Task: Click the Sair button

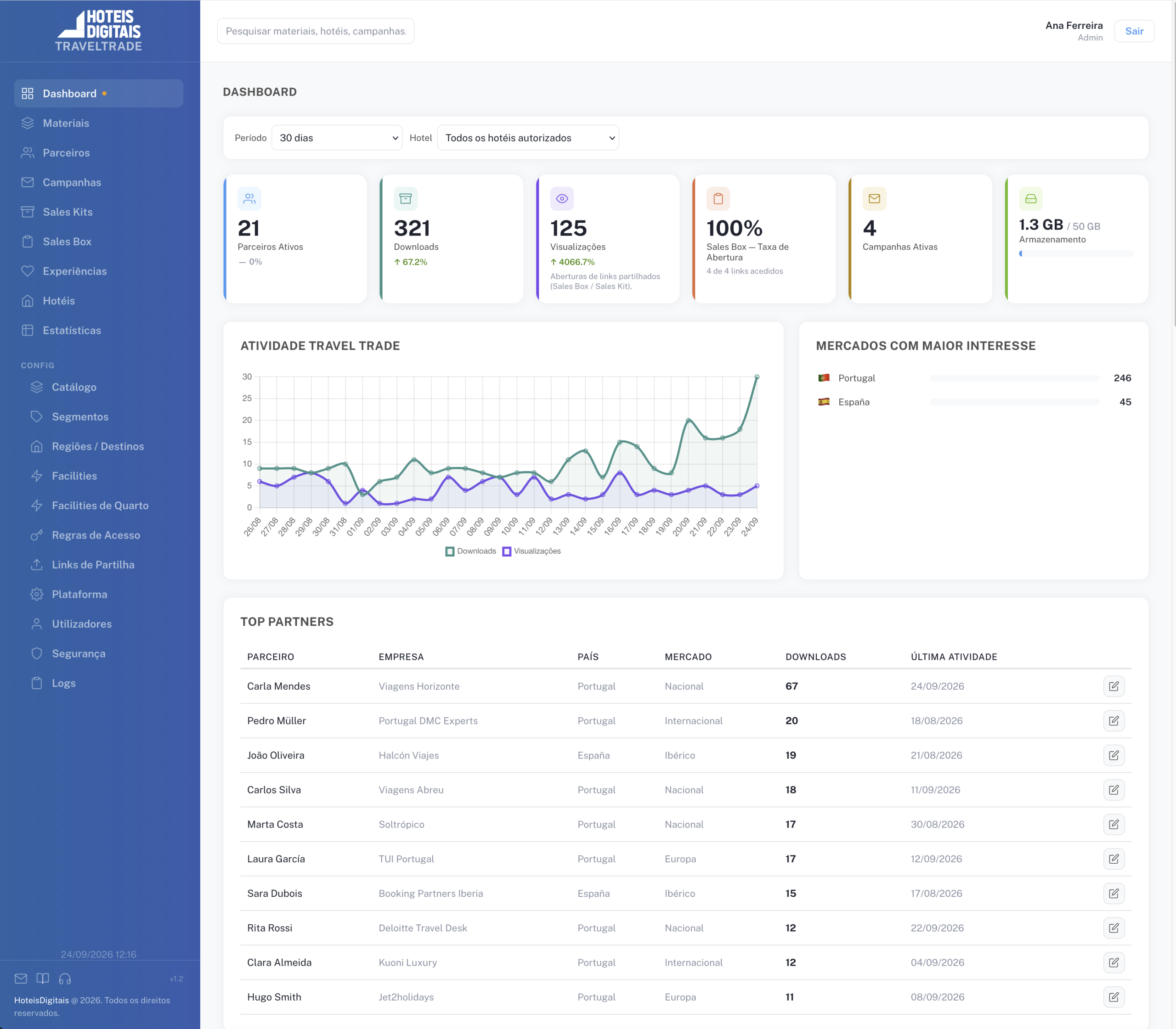Action: coord(1134,31)
